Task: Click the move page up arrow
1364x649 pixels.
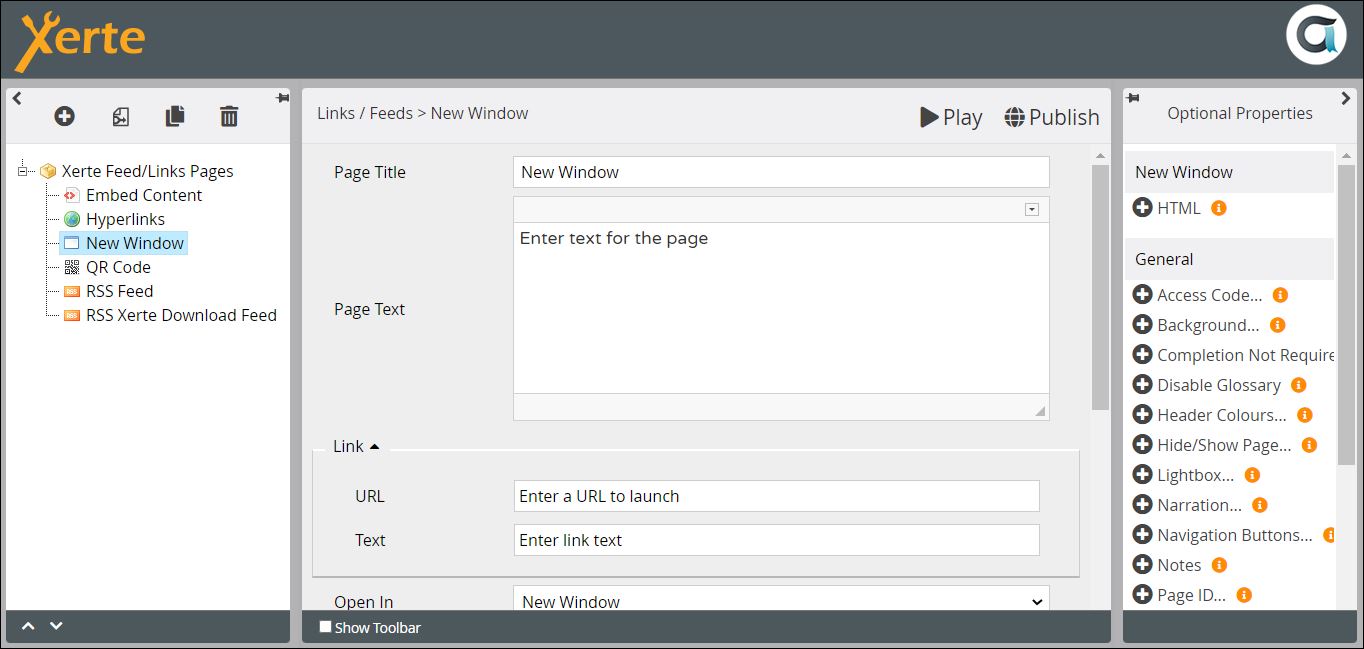Action: [28, 626]
